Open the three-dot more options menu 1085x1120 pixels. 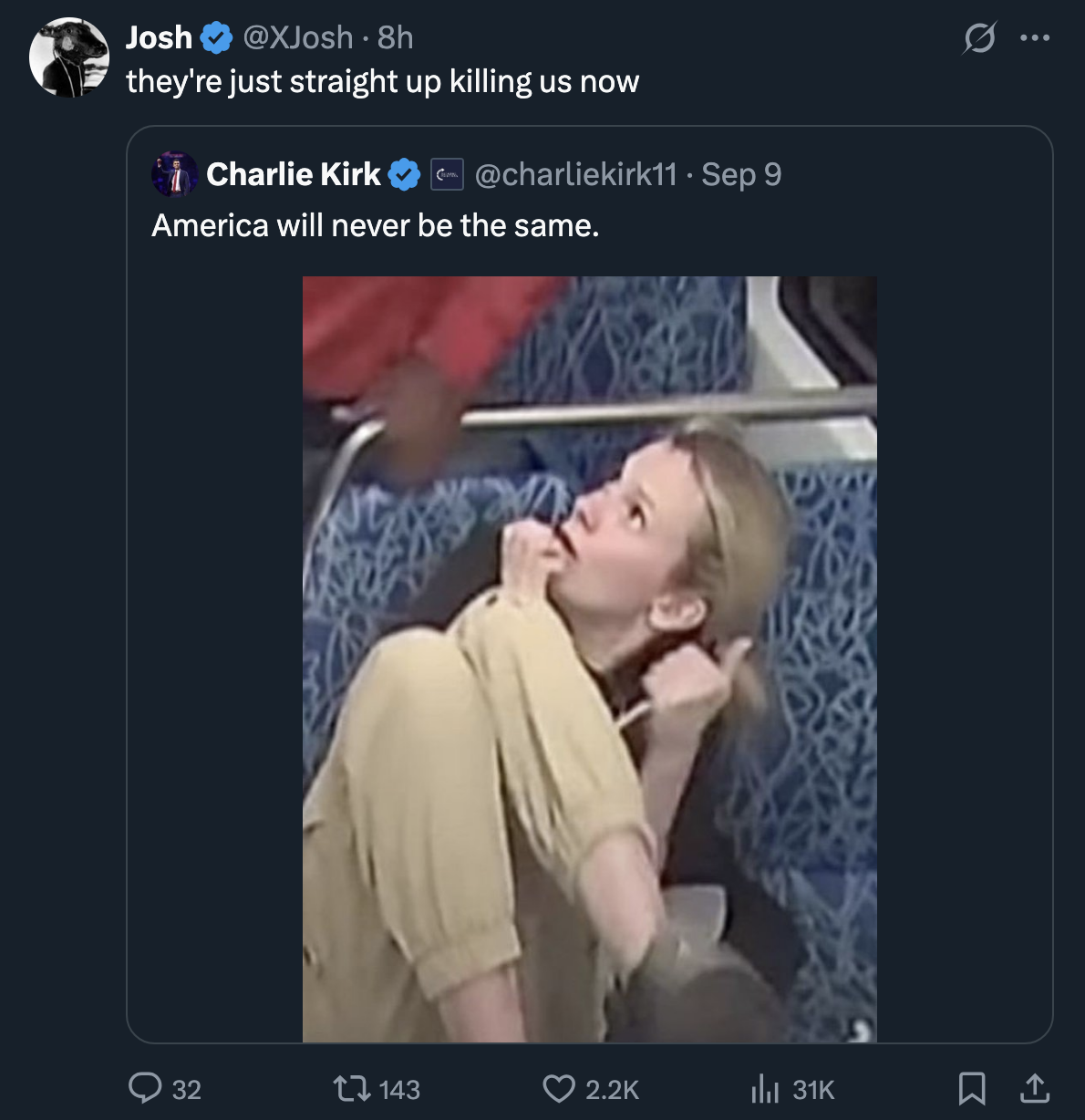pyautogui.click(x=1035, y=38)
